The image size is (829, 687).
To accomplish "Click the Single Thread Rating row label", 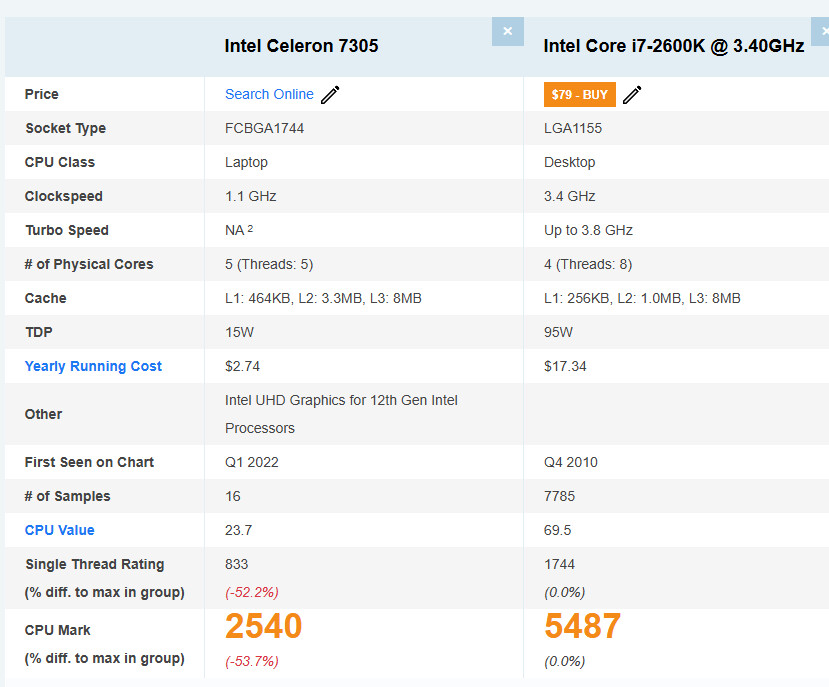I will point(94,564).
